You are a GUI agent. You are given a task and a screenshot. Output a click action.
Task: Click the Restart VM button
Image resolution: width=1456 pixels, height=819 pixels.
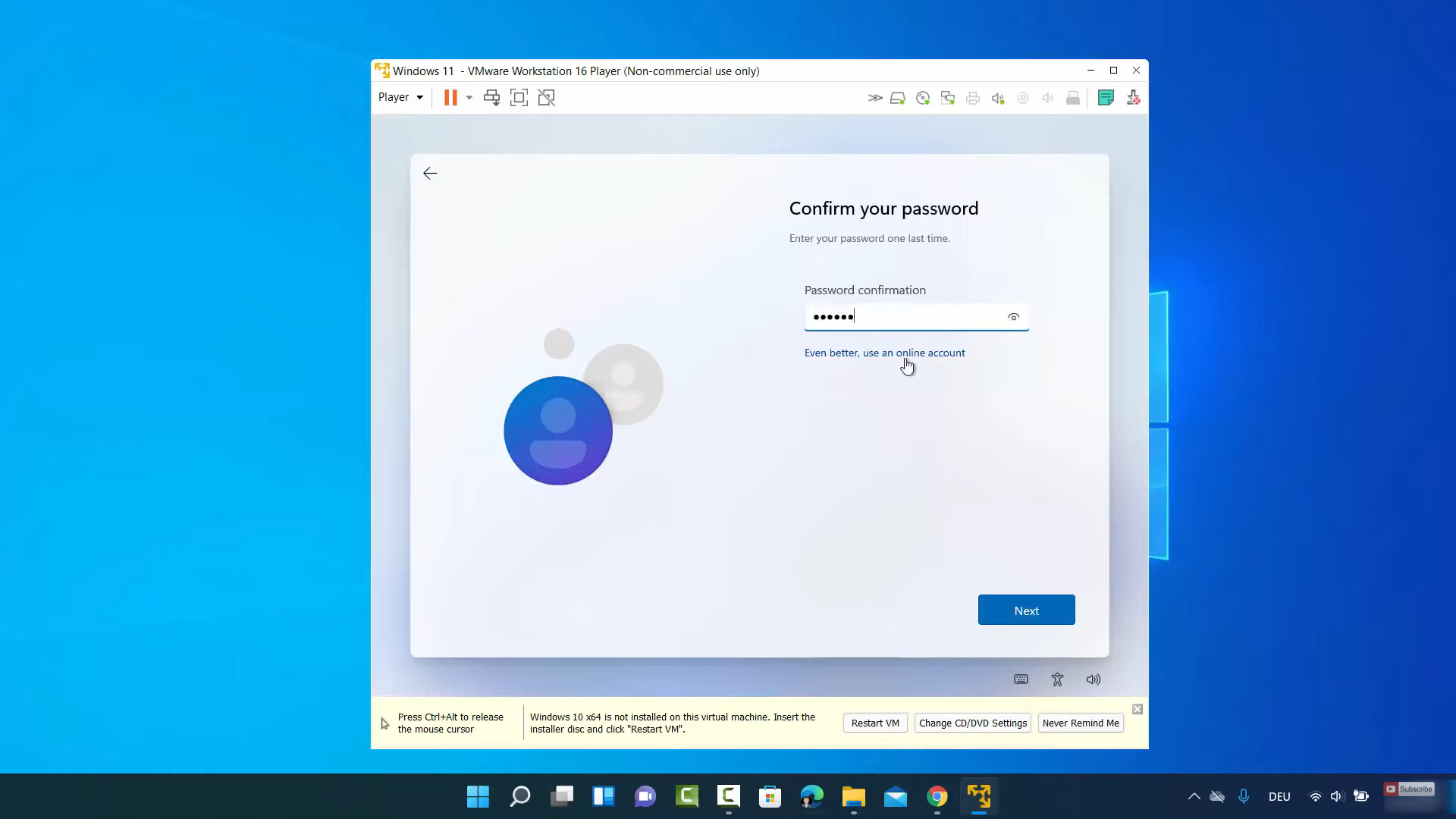pyautogui.click(x=874, y=723)
